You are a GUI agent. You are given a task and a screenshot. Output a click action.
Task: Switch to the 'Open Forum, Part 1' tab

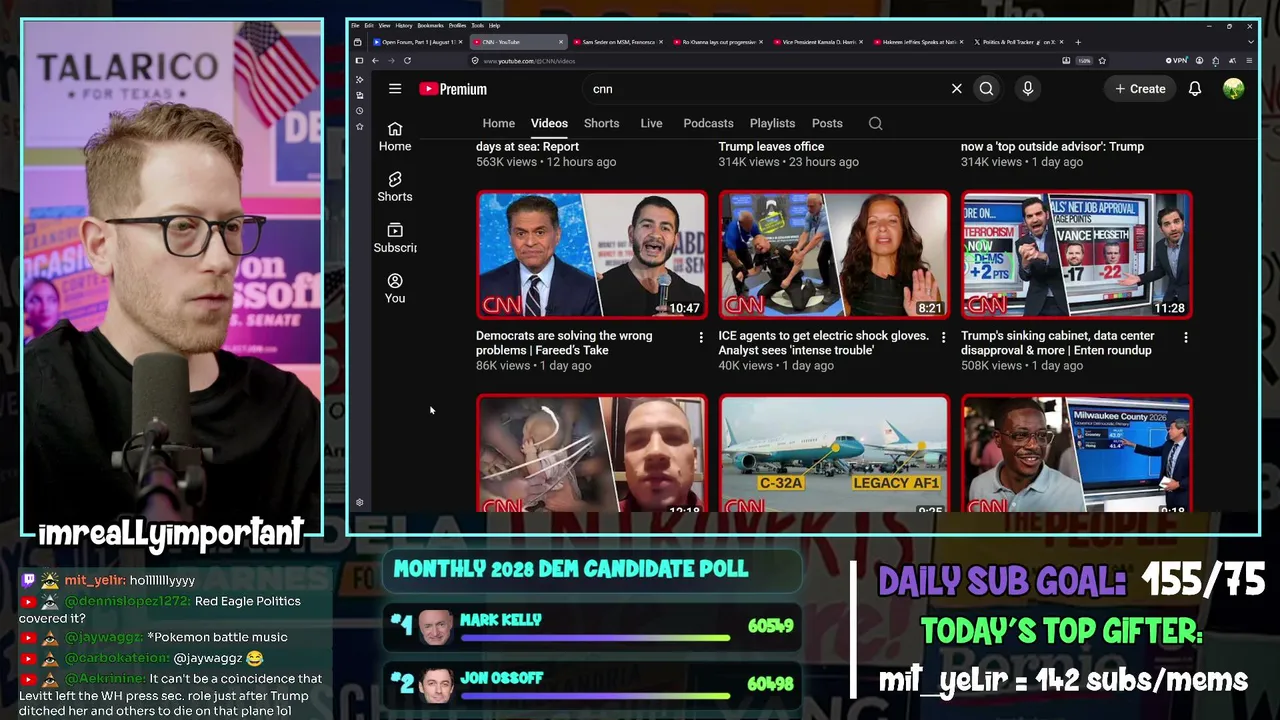click(x=416, y=42)
